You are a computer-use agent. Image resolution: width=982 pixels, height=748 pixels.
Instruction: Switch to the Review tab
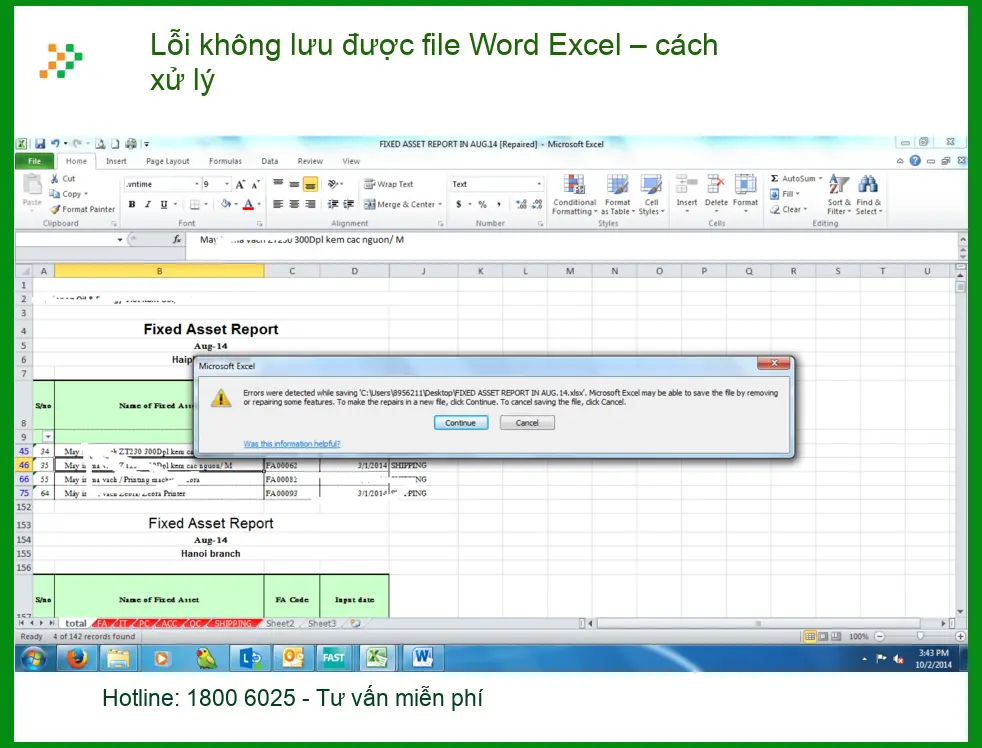pos(310,161)
